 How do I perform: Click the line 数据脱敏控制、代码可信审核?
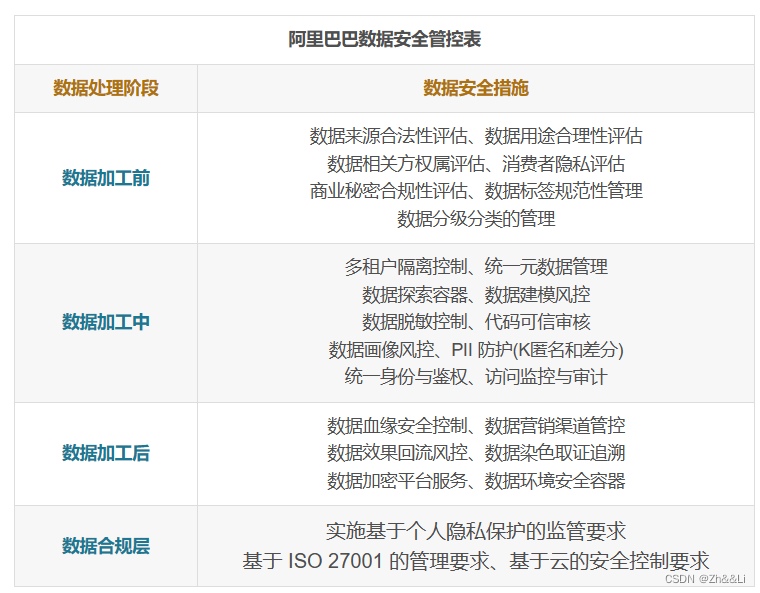coord(476,322)
